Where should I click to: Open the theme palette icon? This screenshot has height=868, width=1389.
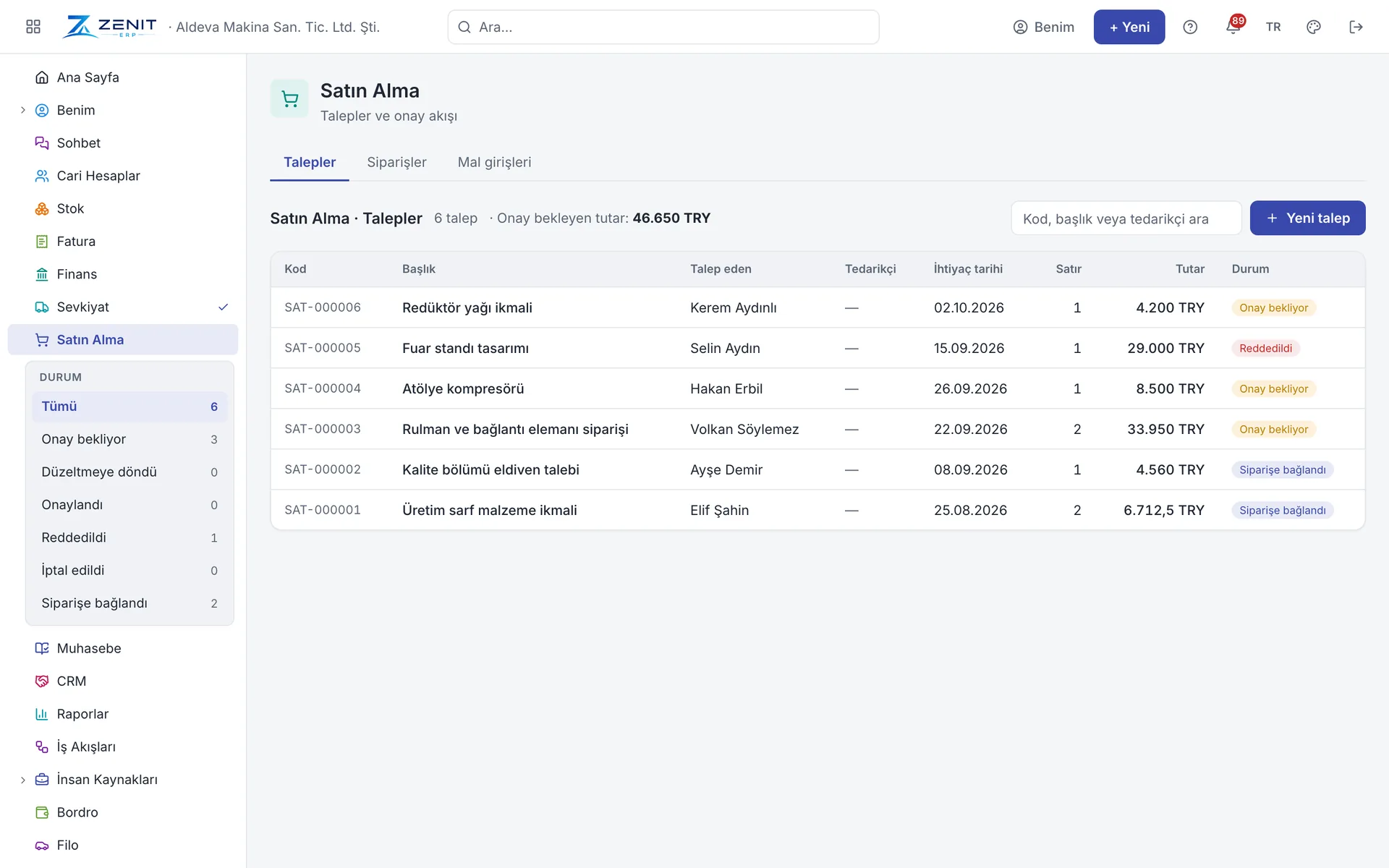coord(1314,27)
